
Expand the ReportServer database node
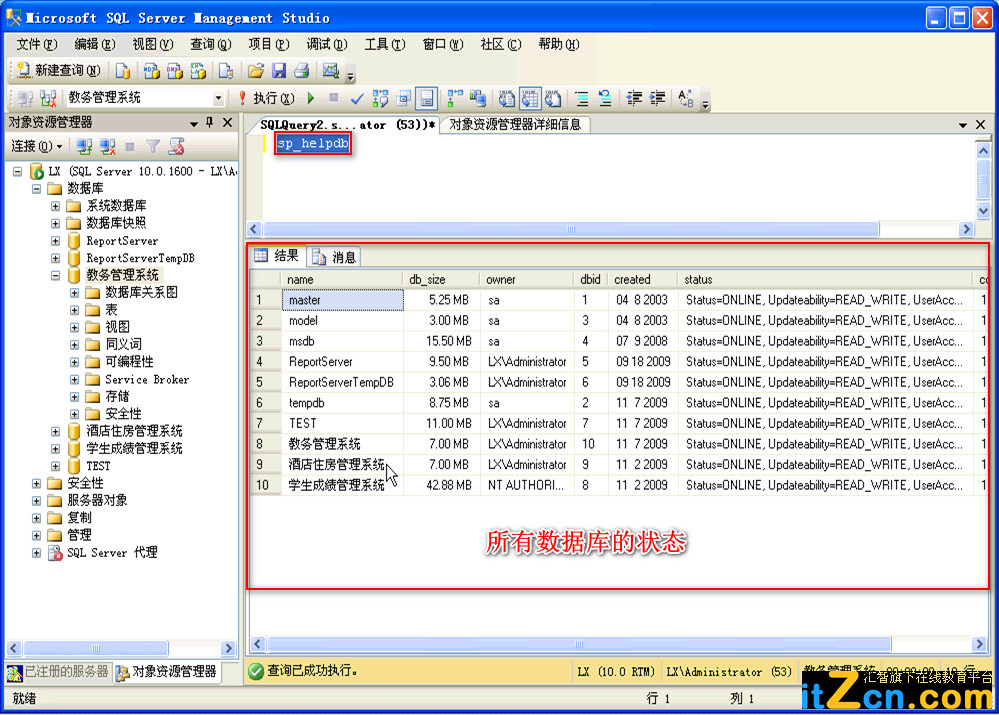coord(55,241)
